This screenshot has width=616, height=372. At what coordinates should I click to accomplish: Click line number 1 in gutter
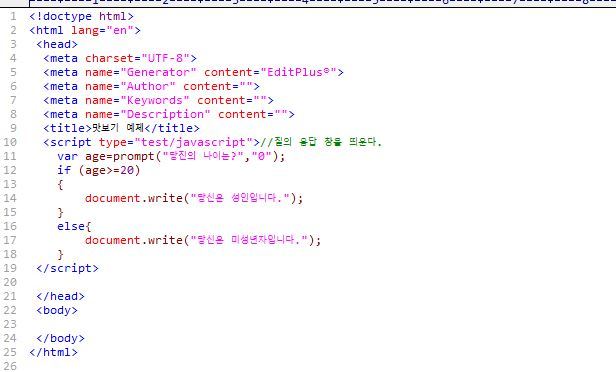[x=14, y=16]
